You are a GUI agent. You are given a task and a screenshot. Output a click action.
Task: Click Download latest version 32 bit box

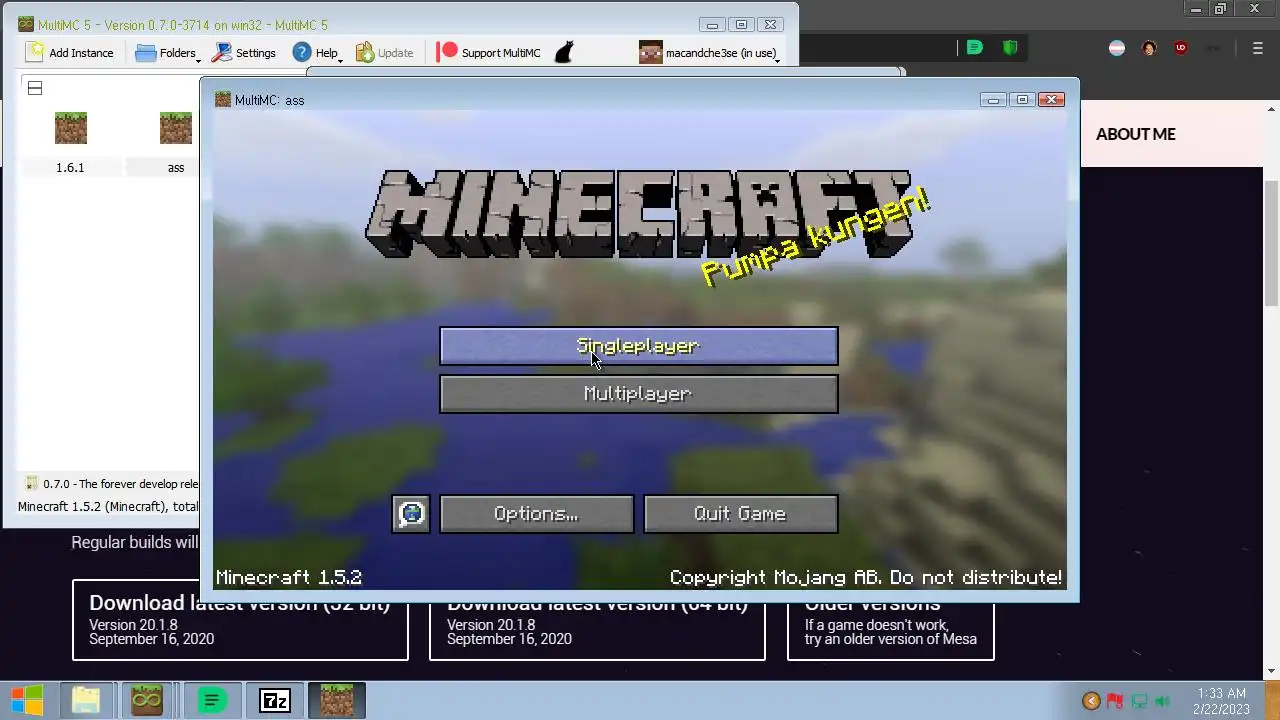coord(240,620)
